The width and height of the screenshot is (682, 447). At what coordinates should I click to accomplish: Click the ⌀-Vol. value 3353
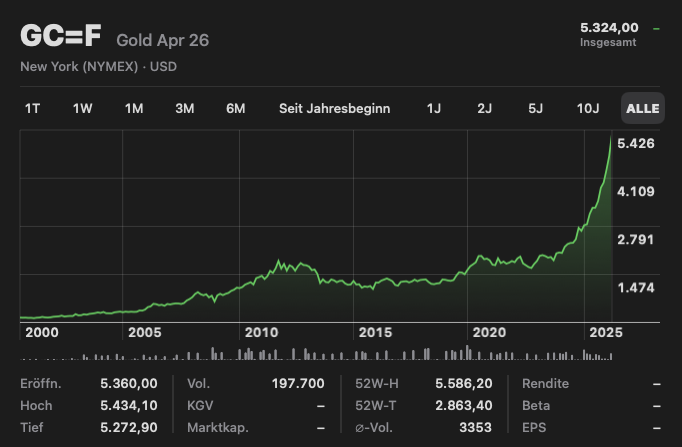coord(475,427)
